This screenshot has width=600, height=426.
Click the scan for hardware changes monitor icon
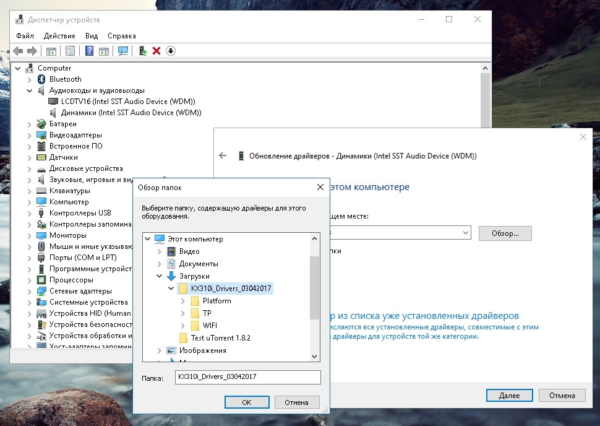tap(123, 50)
